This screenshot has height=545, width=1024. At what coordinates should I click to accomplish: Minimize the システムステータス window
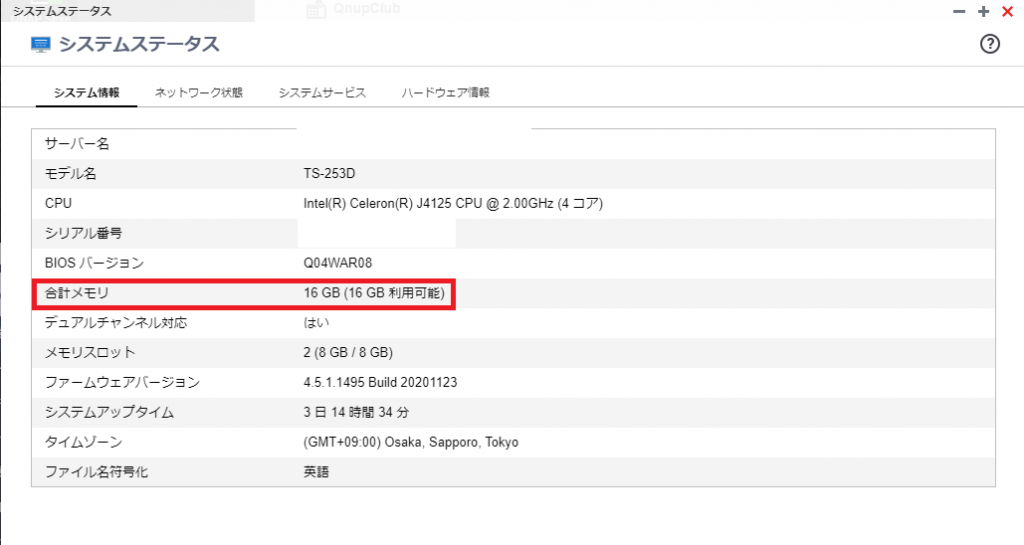click(959, 12)
